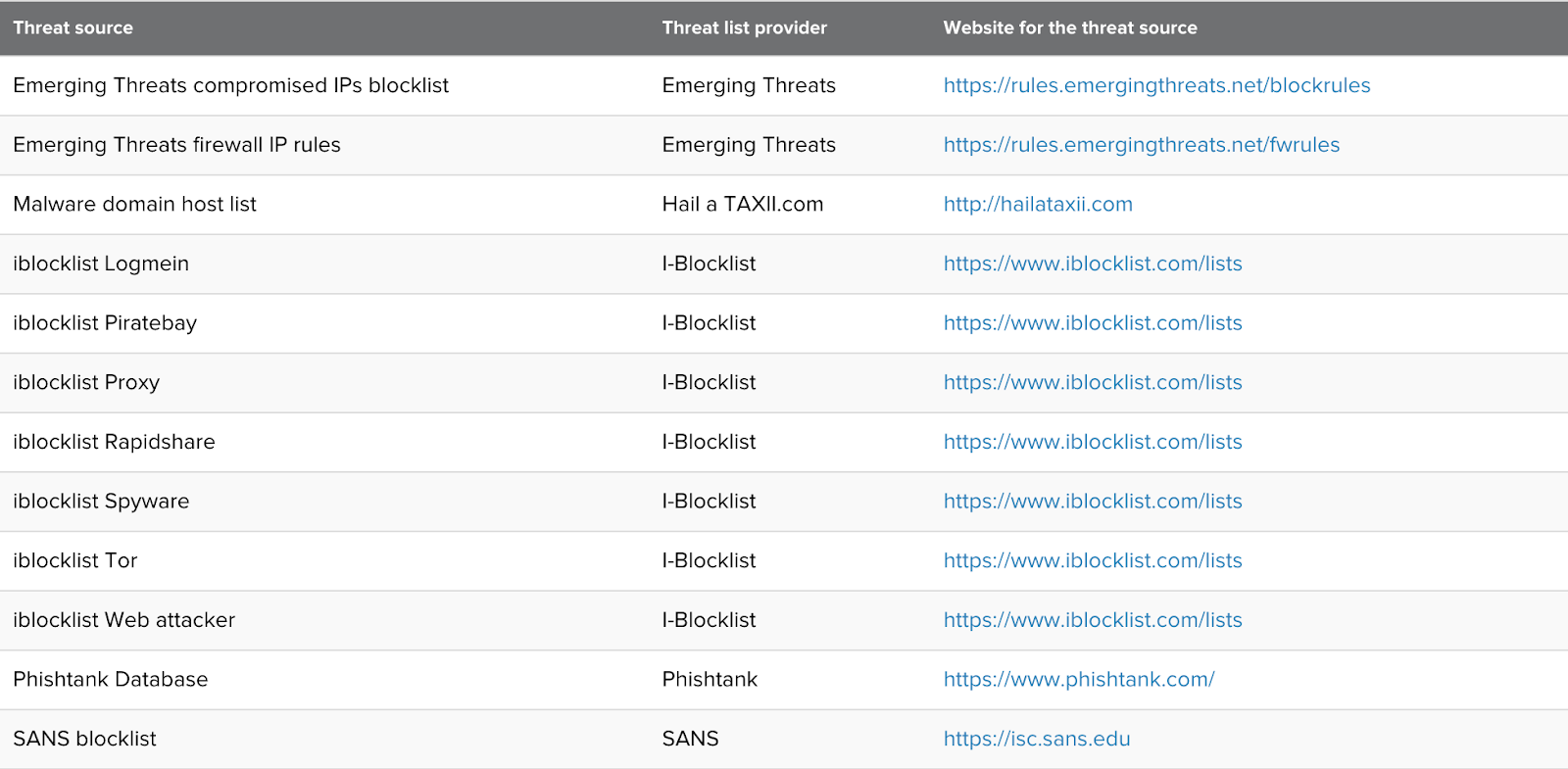Open the isc.sans.edu link
1568x769 pixels.
[x=1037, y=739]
